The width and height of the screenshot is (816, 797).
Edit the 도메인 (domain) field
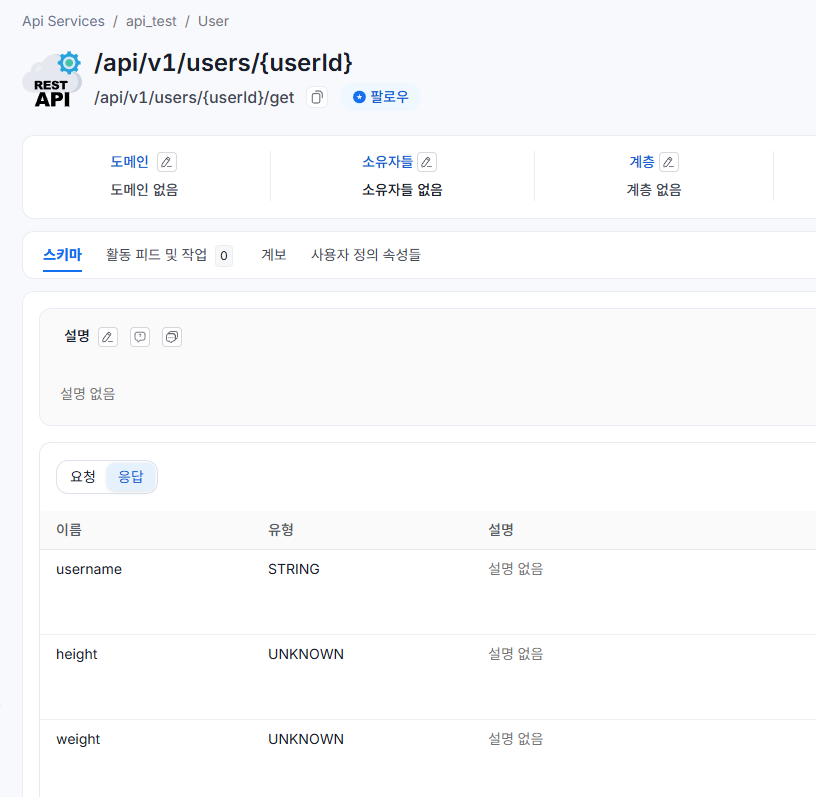pyautogui.click(x=167, y=162)
